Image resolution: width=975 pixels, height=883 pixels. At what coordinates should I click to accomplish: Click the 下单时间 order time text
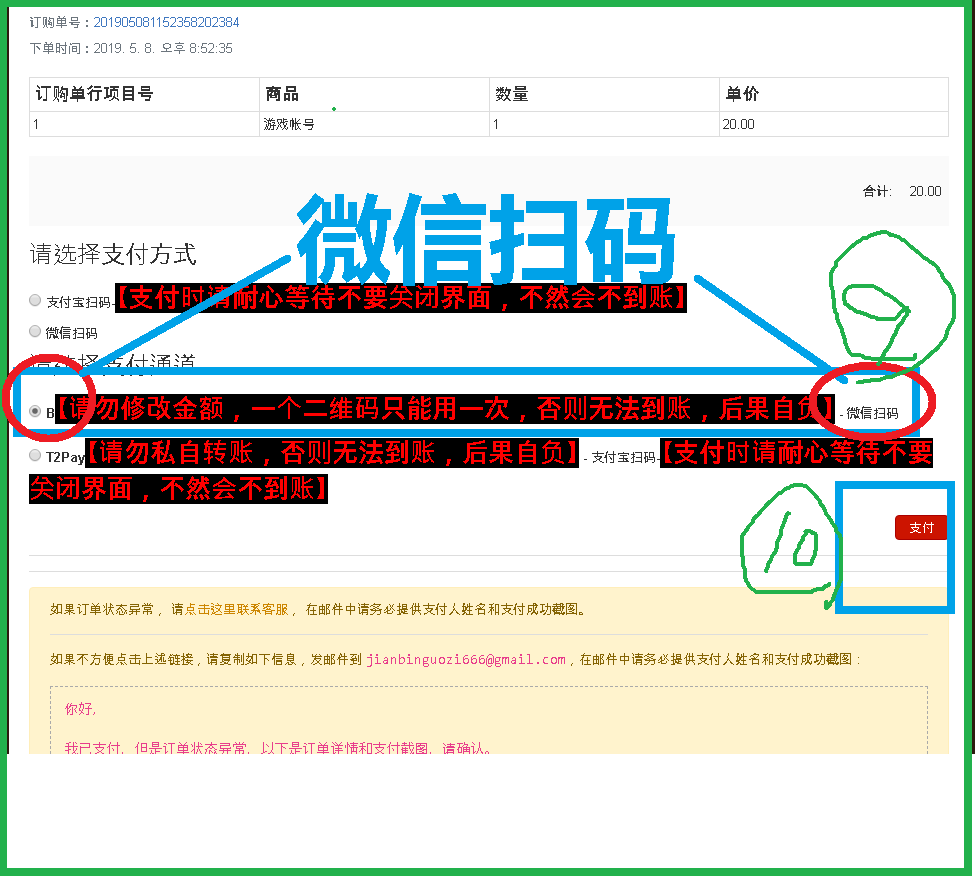tap(131, 49)
